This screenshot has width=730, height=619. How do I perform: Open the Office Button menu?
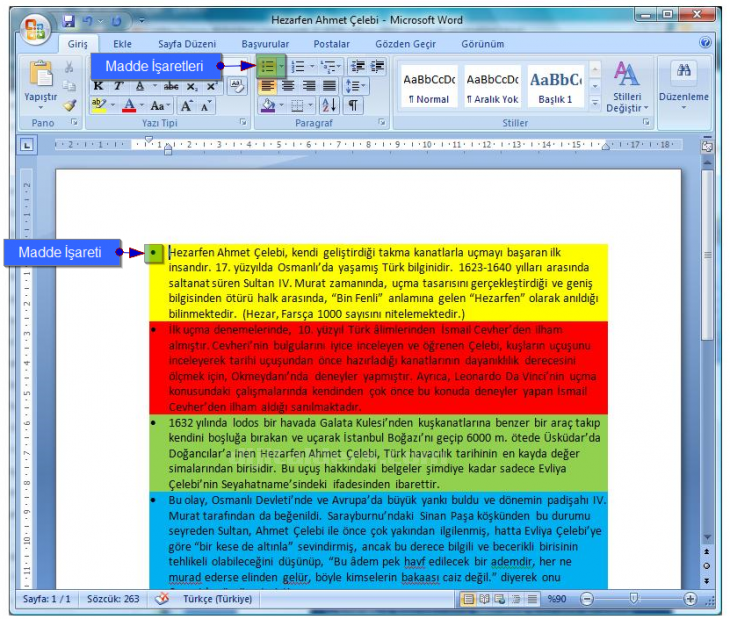36,29
